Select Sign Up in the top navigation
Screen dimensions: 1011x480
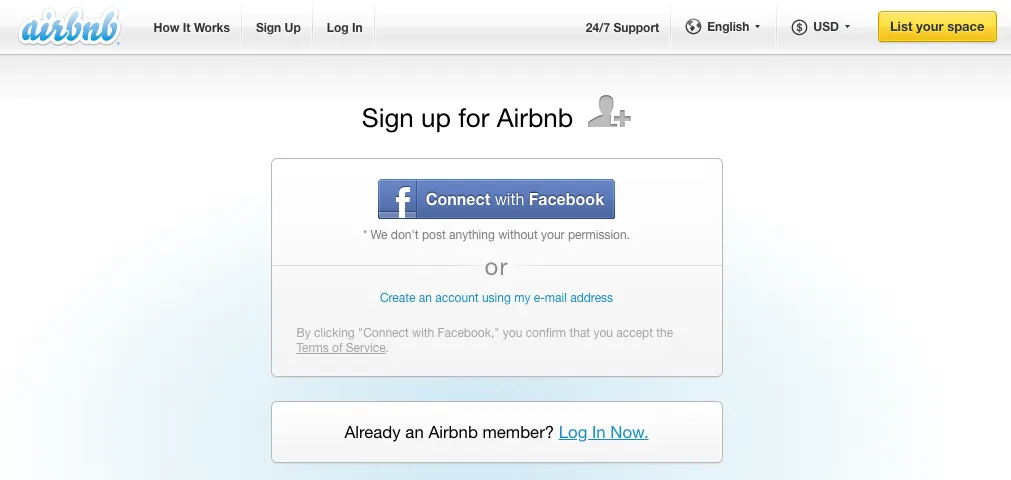[278, 28]
